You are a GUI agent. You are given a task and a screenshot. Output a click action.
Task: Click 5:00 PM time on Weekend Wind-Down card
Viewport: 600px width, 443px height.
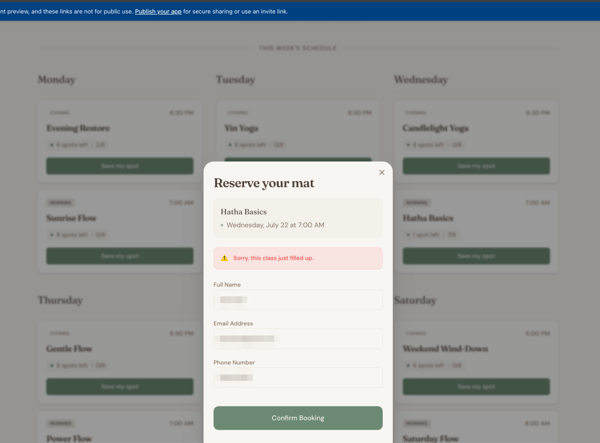(x=538, y=334)
